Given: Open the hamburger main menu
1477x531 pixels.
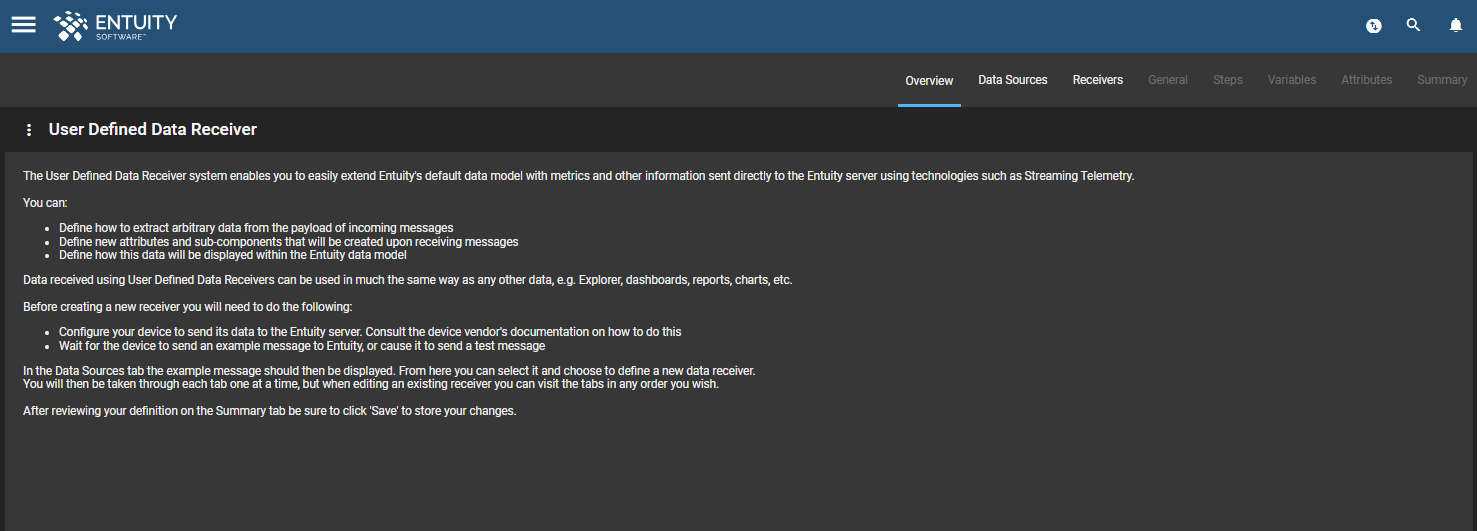Looking at the screenshot, I should coord(24,25).
